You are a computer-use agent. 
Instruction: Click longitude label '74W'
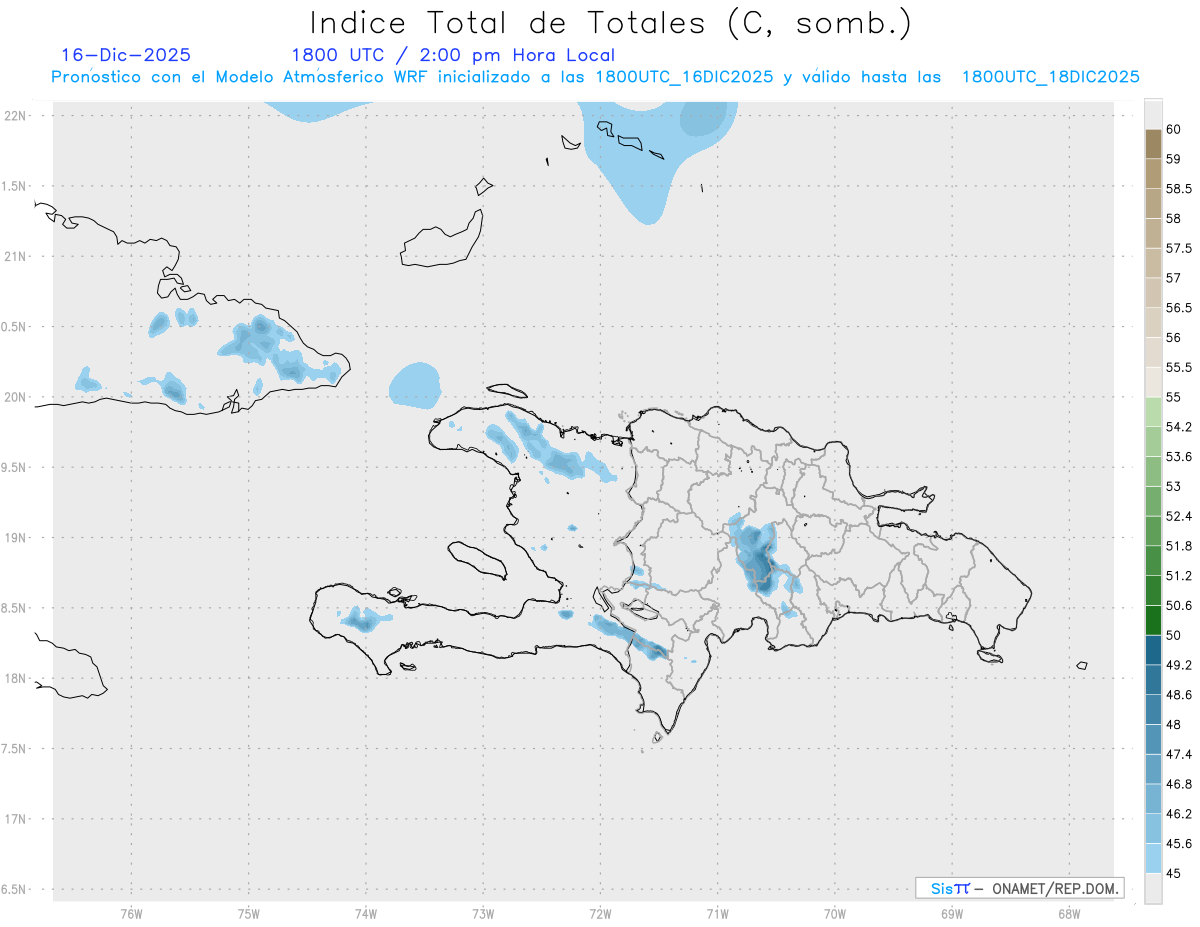tap(366, 913)
